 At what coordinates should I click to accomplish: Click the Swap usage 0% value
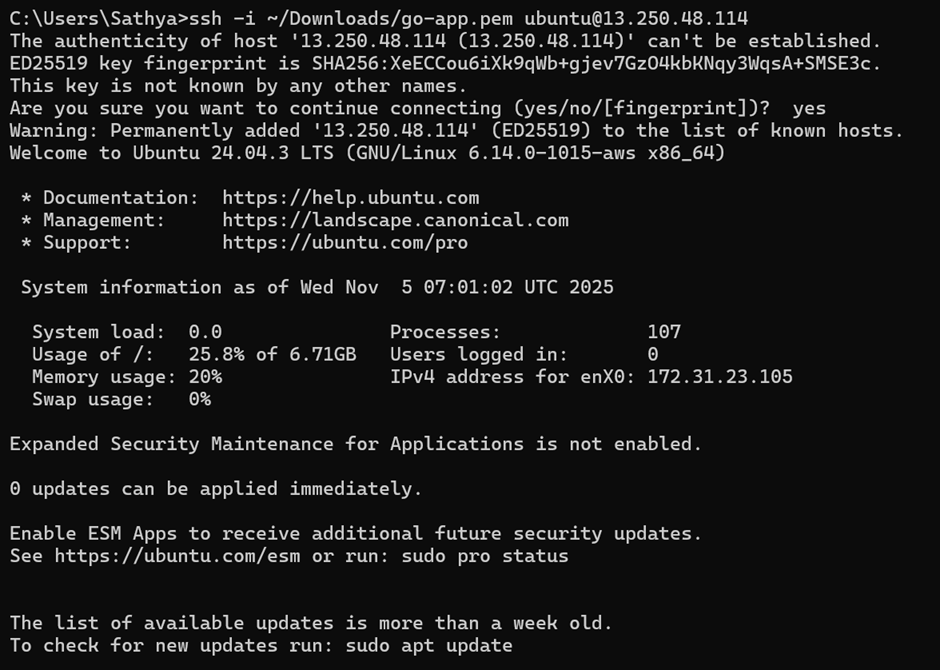pos(199,399)
